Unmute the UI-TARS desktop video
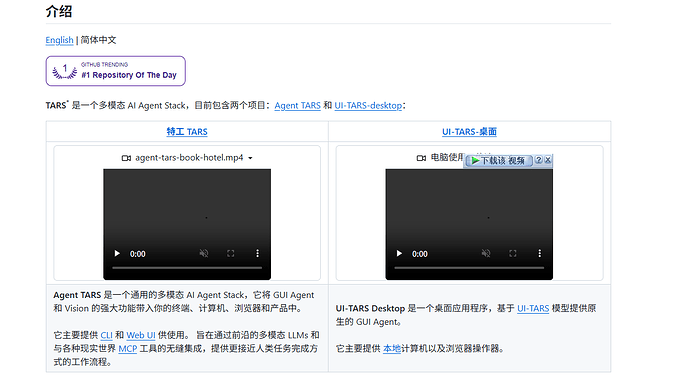This screenshot has height=387, width=690. [x=486, y=254]
